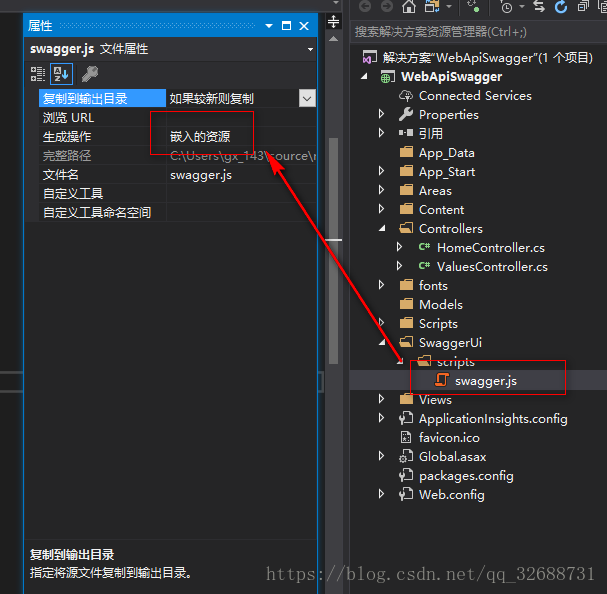Expand the HomeController.cs arrow

point(400,247)
